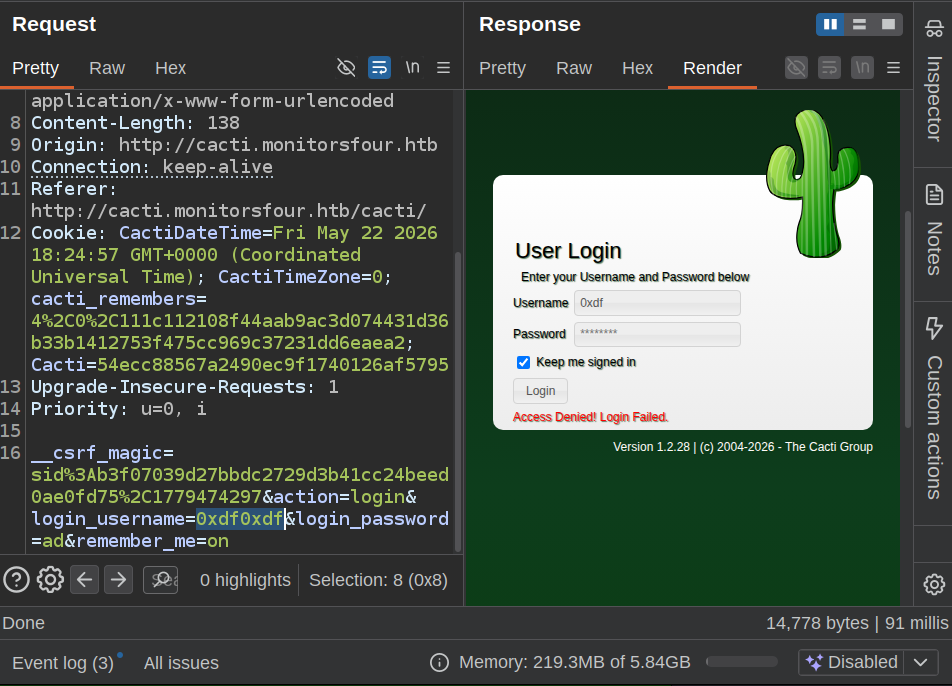Open the search help icon
Screen dimensions: 952x686
point(16,579)
